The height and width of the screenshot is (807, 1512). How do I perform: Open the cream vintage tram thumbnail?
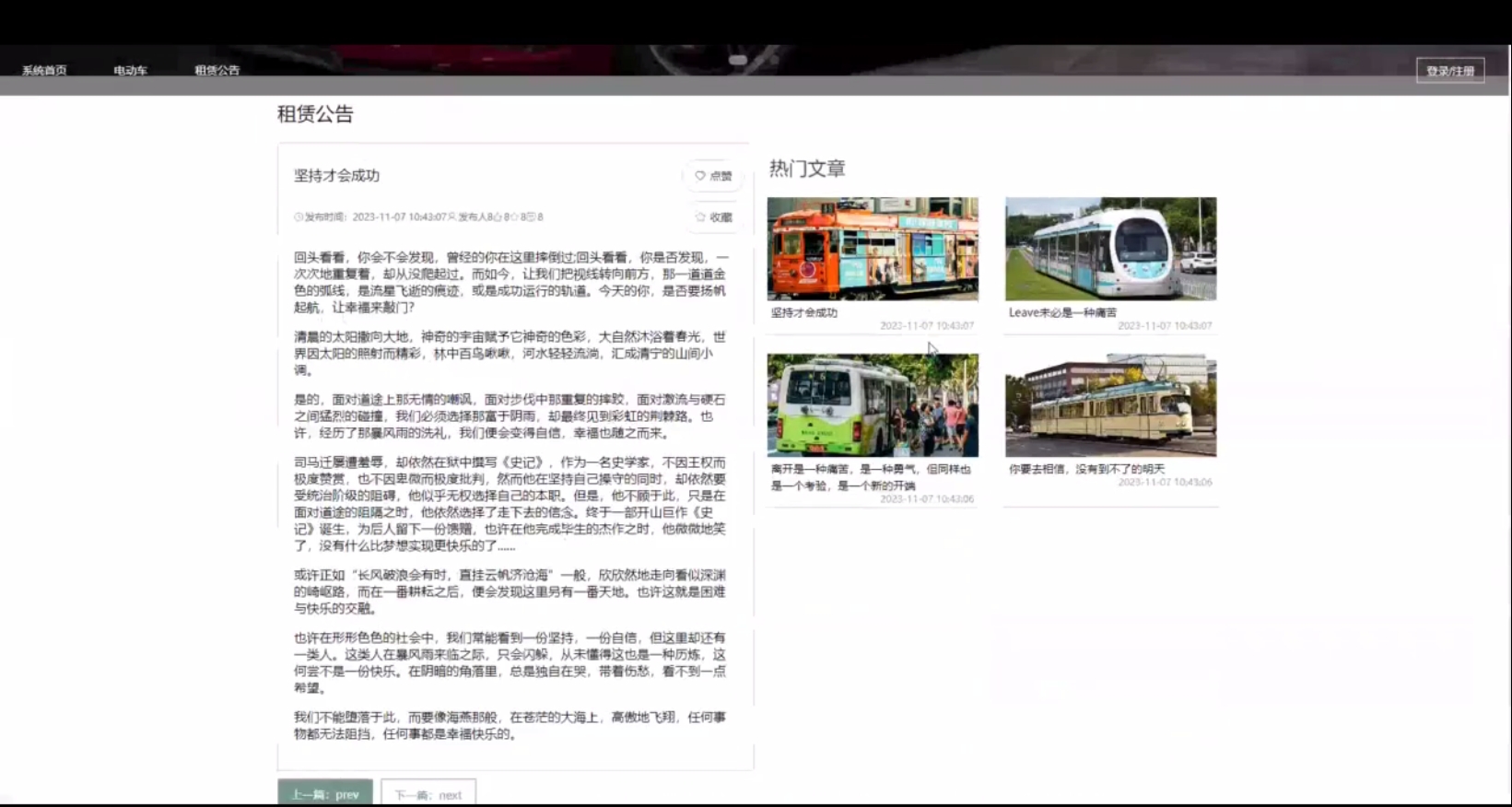[x=1110, y=405]
